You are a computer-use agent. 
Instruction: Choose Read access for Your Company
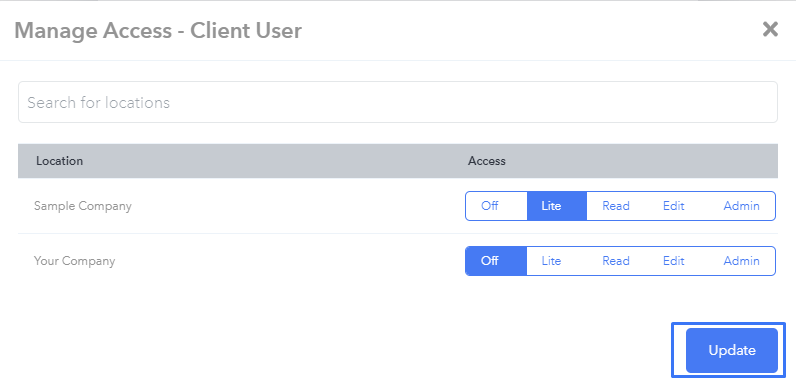coord(616,261)
